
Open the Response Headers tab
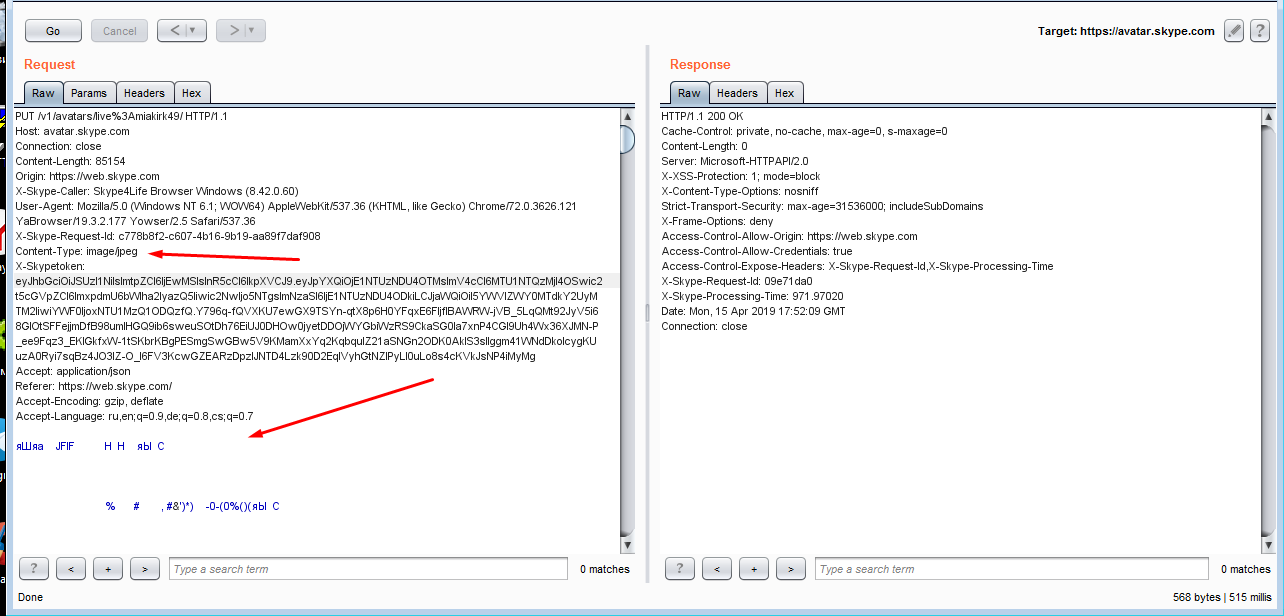click(x=737, y=93)
